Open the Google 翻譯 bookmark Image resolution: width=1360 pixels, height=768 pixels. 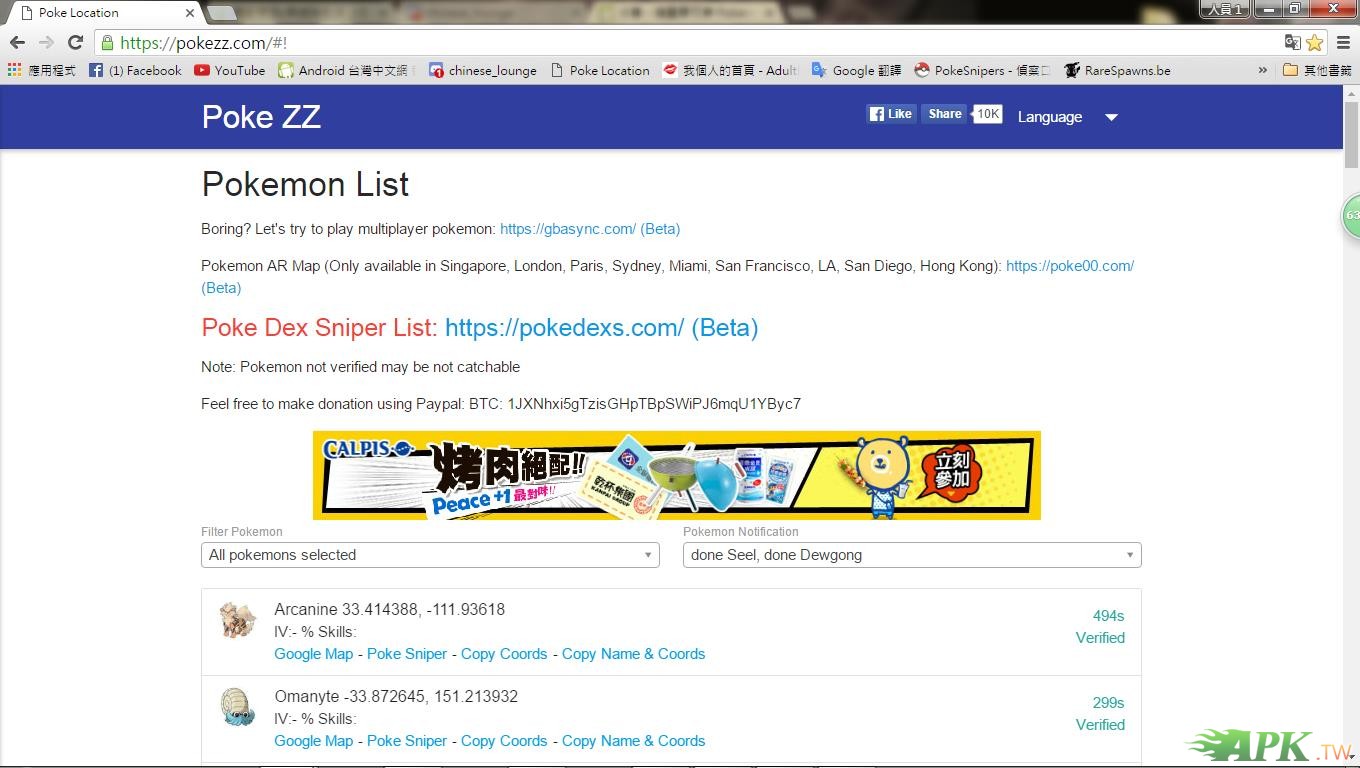click(857, 70)
